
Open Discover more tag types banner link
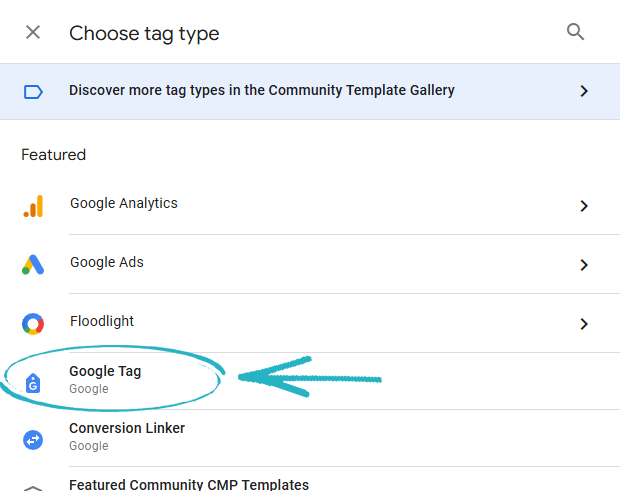[262, 91]
